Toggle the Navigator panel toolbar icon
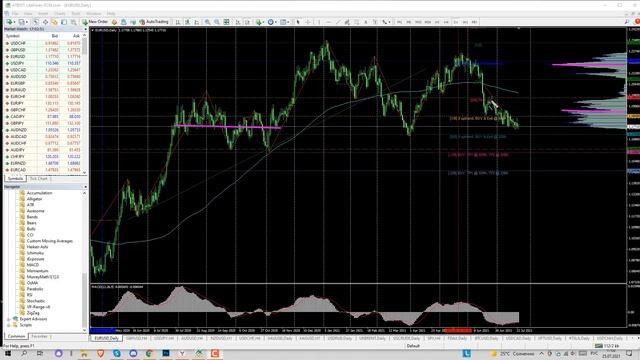The width and height of the screenshot is (640, 360). tap(54, 22)
